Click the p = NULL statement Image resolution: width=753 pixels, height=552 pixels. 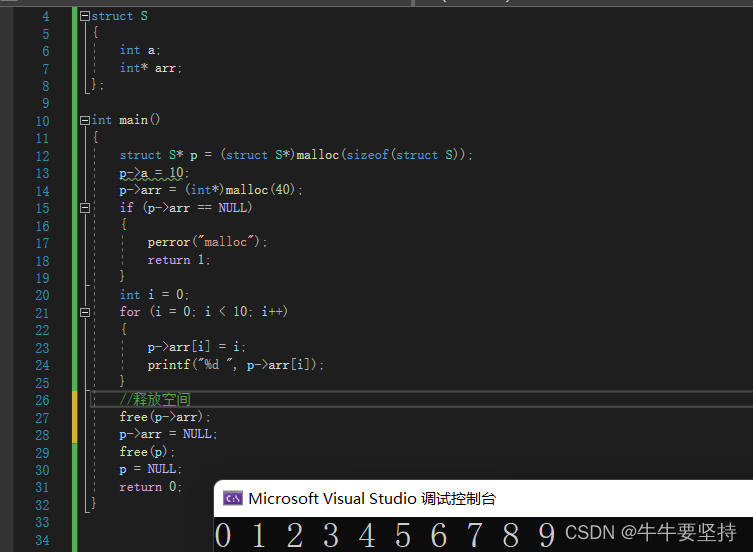[150, 469]
